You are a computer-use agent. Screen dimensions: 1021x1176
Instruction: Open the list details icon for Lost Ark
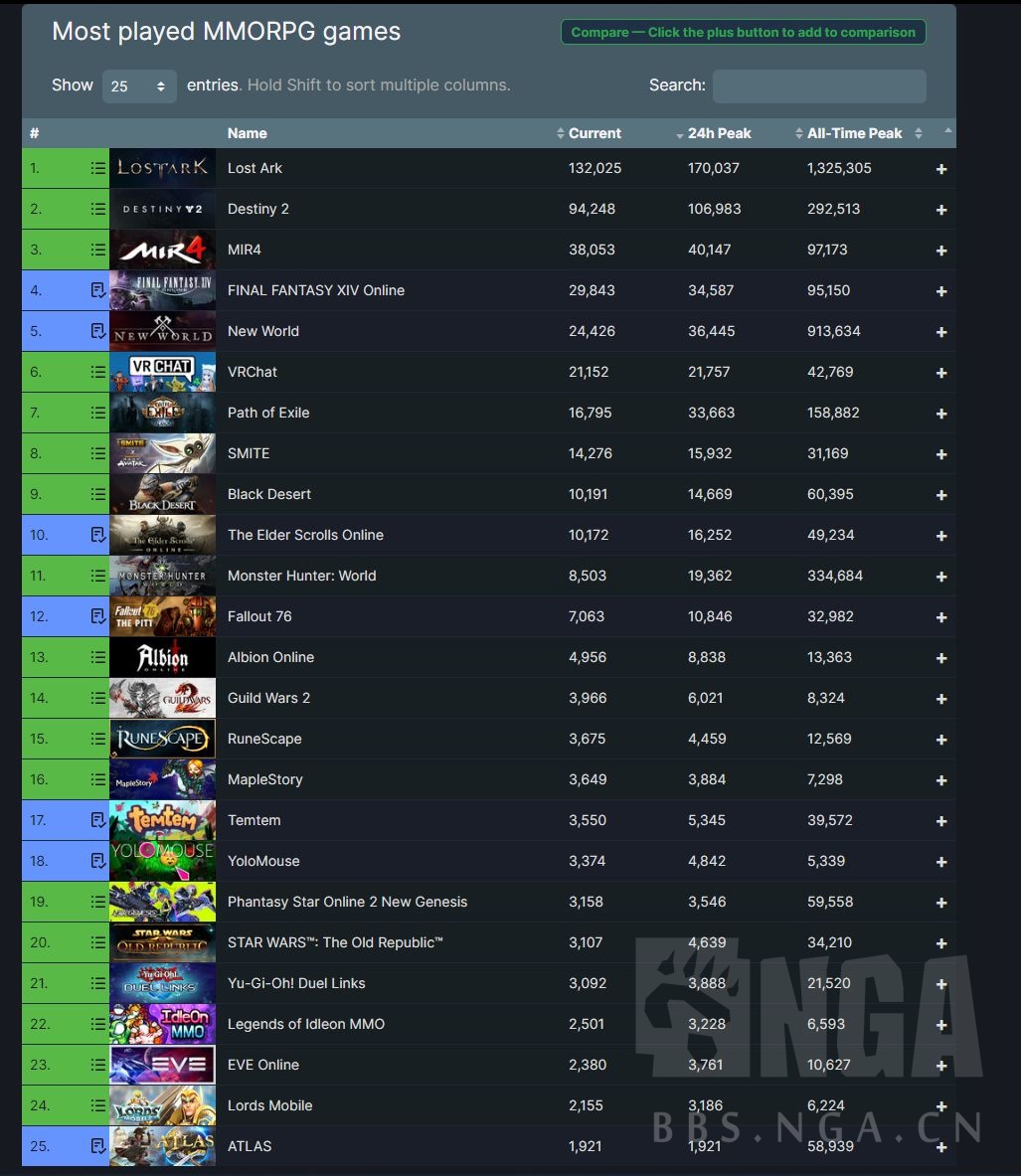click(97, 168)
